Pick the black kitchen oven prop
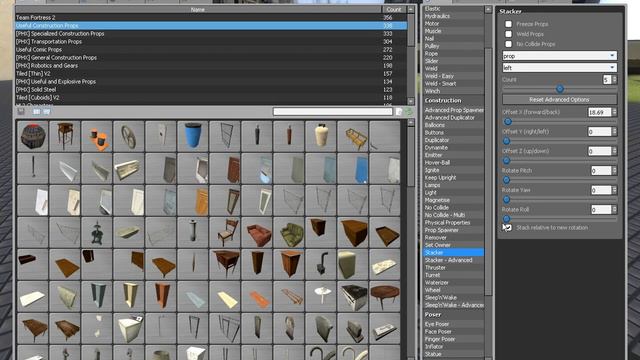The height and width of the screenshot is (360, 640). coord(353,296)
